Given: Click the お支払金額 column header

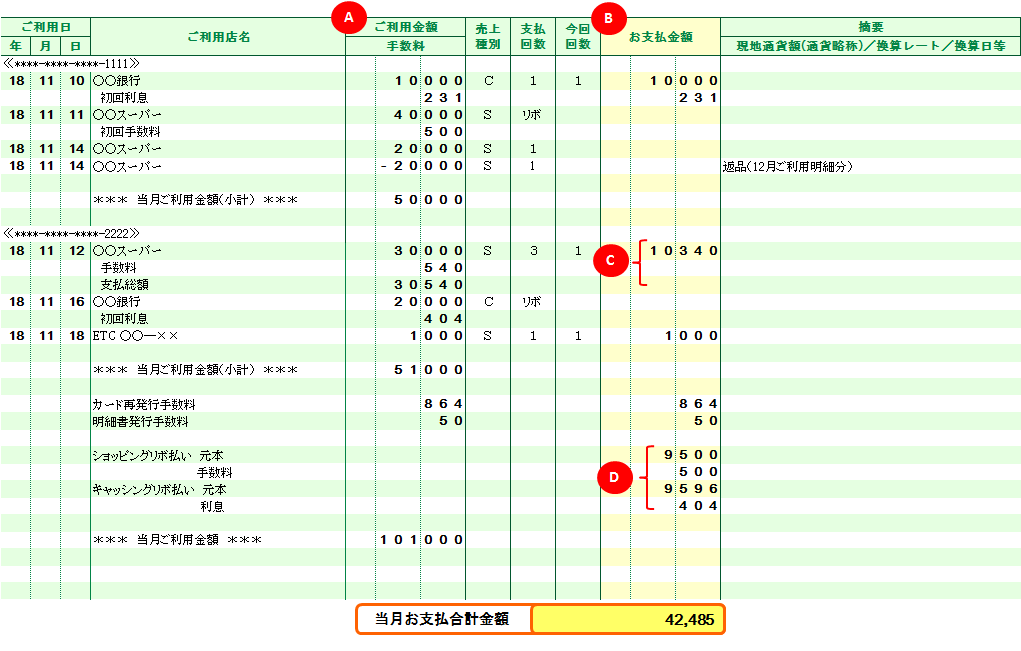Looking at the screenshot, I should [x=660, y=37].
